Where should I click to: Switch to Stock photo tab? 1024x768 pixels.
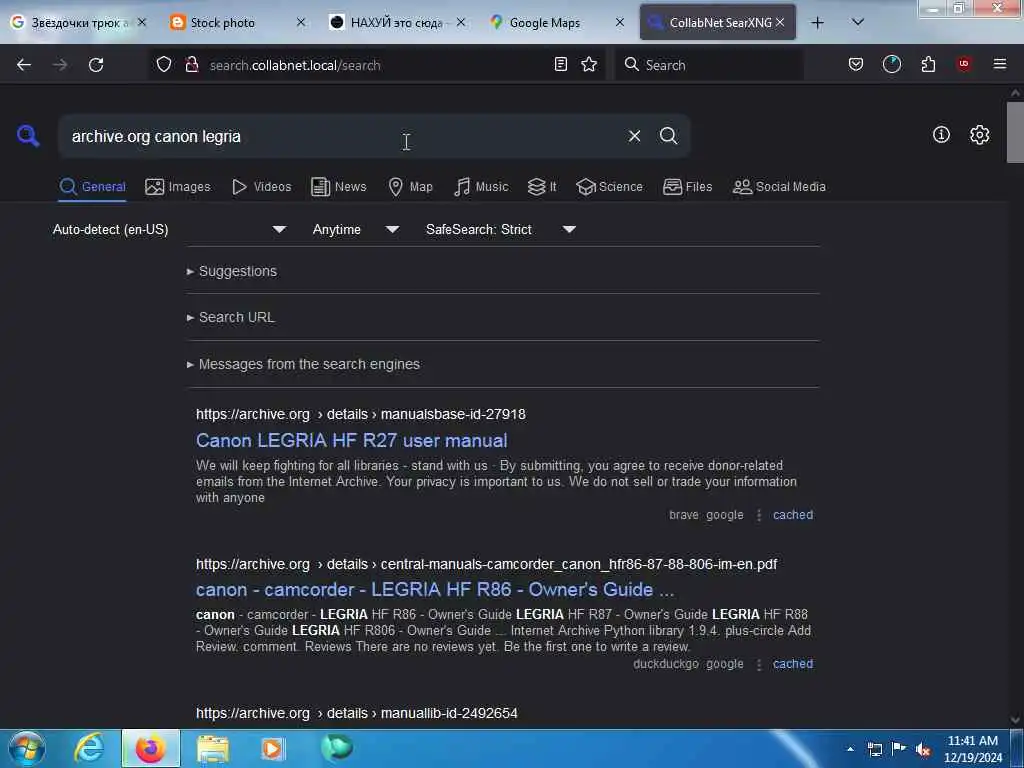[x=222, y=23]
